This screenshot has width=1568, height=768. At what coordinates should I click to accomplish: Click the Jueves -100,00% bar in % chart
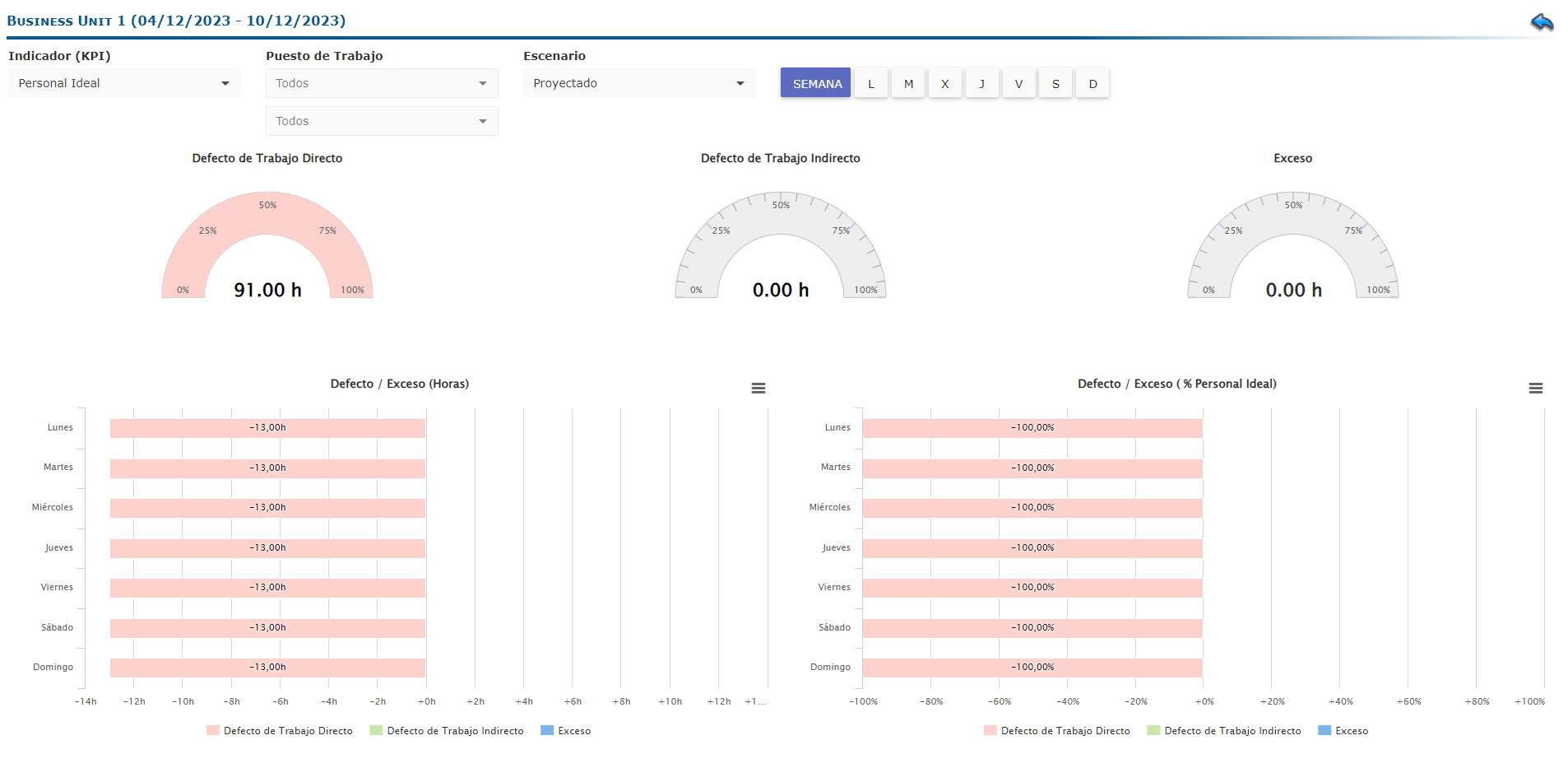(1032, 548)
